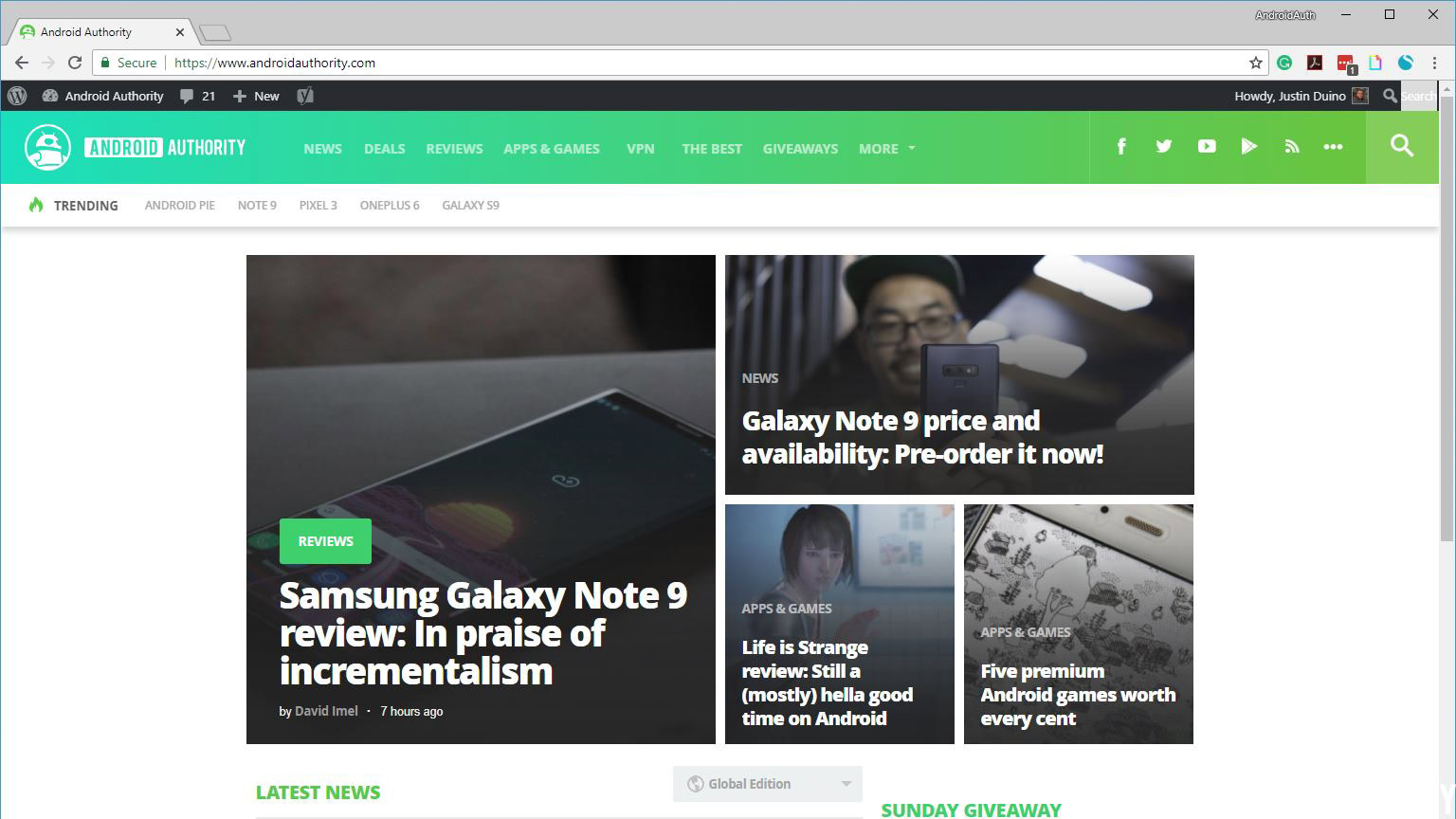Open trending topic ANDROID PIE
Image resolution: width=1456 pixels, height=819 pixels.
pyautogui.click(x=180, y=205)
